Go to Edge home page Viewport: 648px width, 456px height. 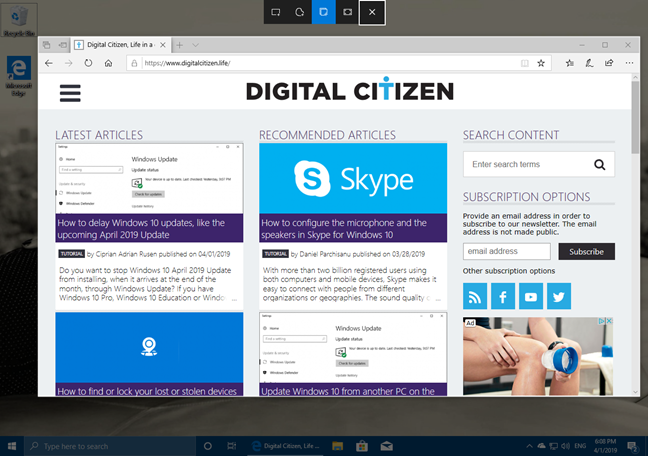click(x=108, y=63)
